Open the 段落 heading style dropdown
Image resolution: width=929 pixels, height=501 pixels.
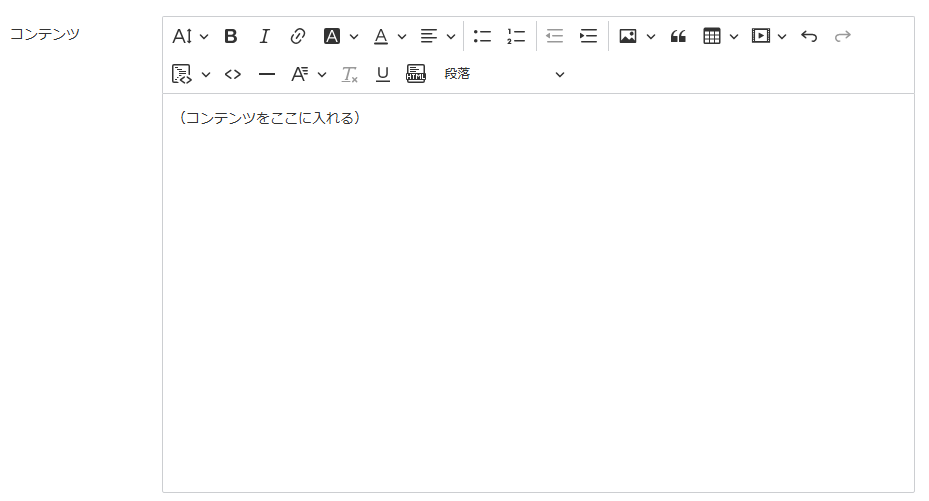[504, 74]
